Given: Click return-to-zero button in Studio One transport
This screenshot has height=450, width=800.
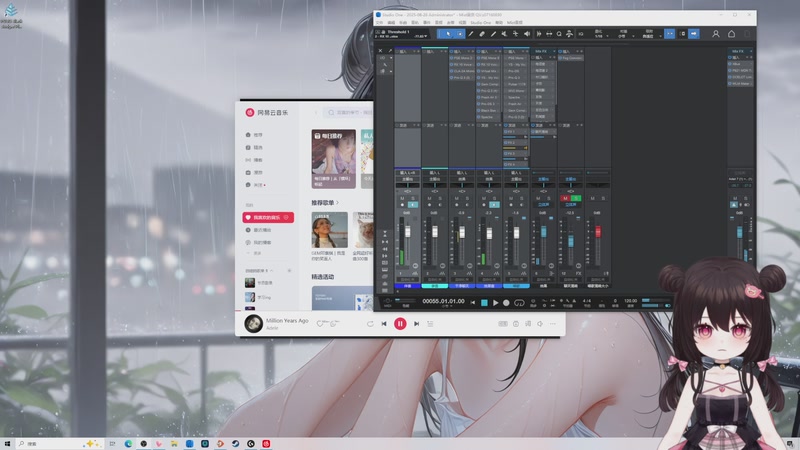Looking at the screenshot, I should click(x=473, y=303).
